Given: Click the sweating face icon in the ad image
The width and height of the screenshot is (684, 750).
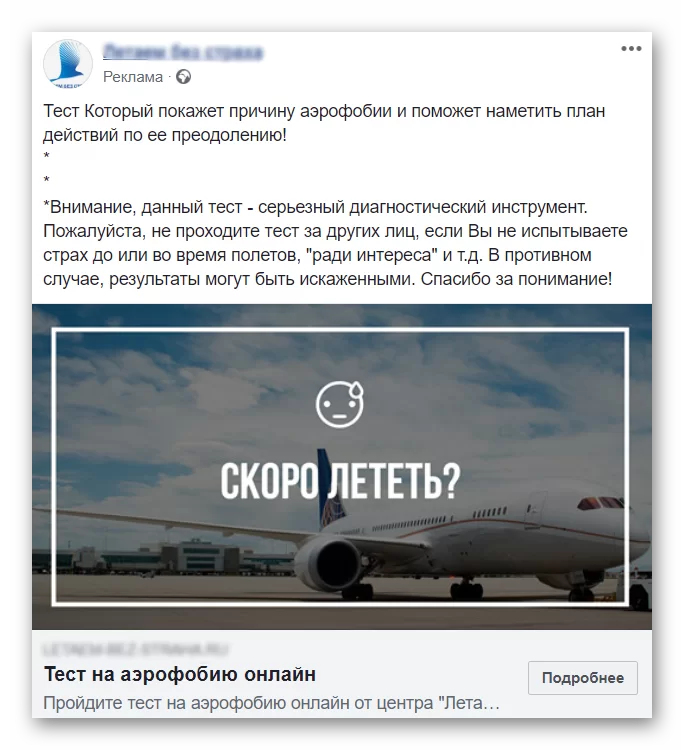Looking at the screenshot, I should click(x=340, y=404).
